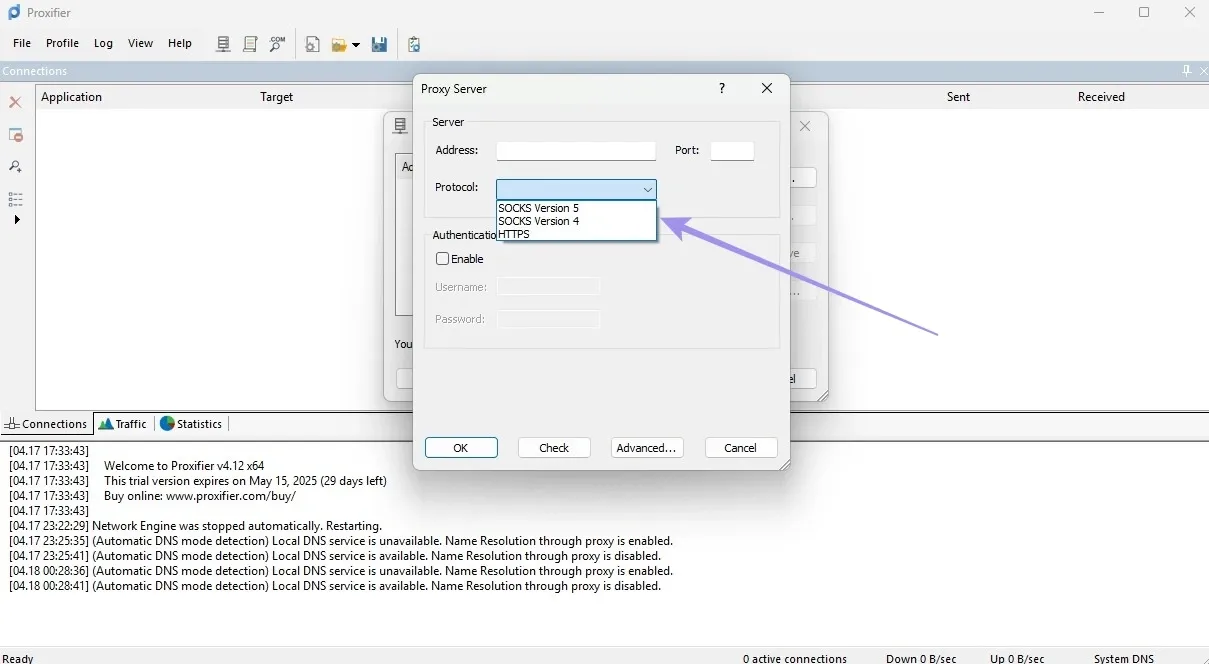Click the Address input field
Viewport: 1209px width, 664px height.
[x=576, y=151]
